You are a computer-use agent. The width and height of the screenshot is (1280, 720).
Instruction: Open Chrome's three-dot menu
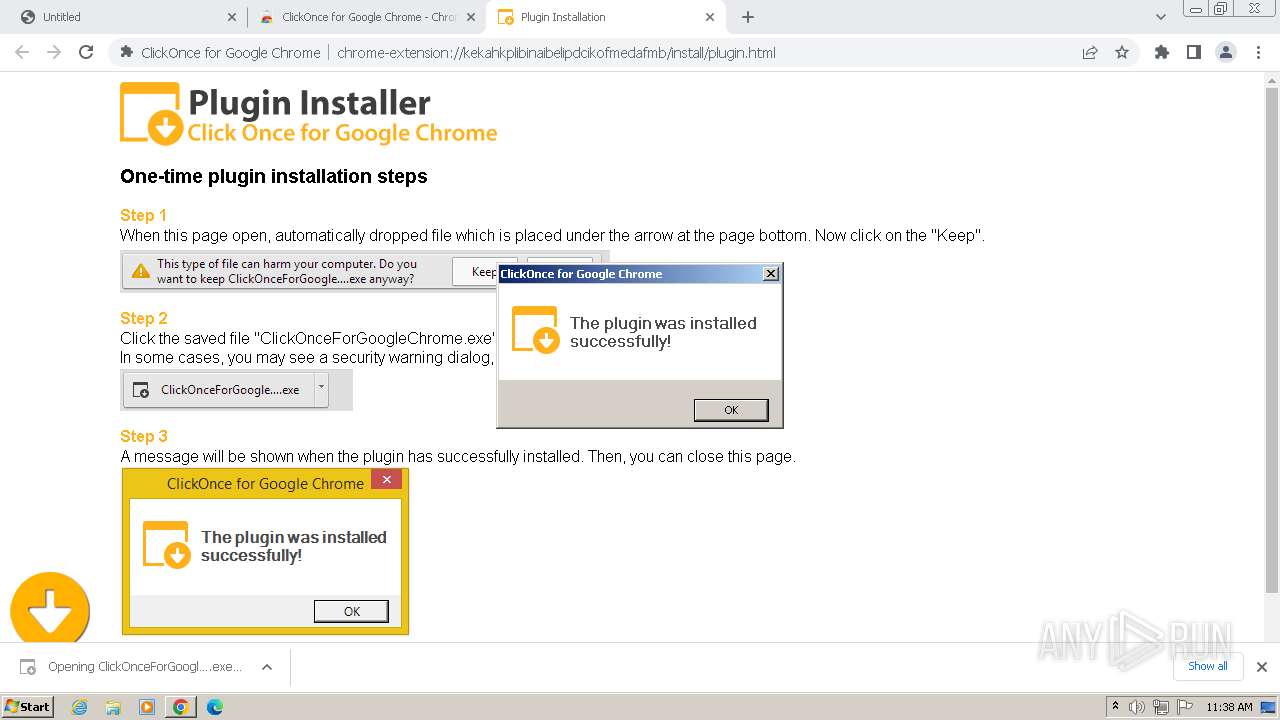click(1258, 52)
